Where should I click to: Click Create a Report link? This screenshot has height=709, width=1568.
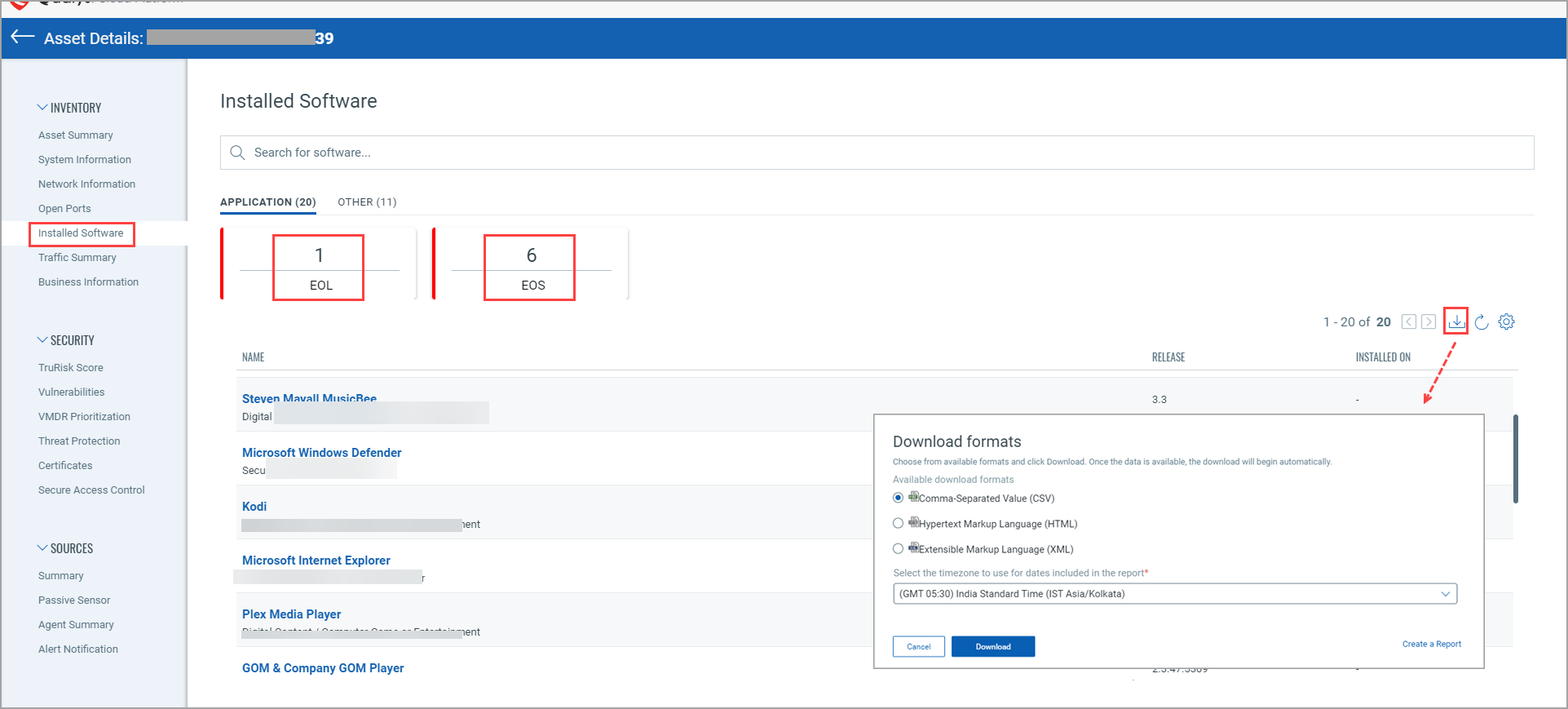point(1432,644)
